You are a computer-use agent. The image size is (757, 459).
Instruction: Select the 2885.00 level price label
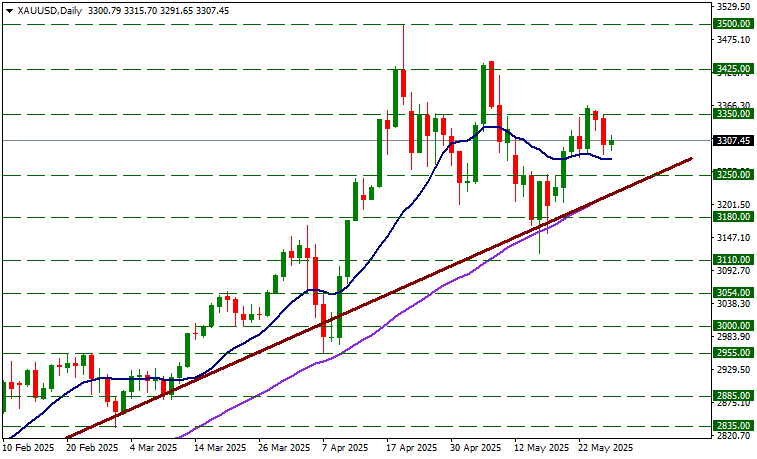pyautogui.click(x=732, y=396)
